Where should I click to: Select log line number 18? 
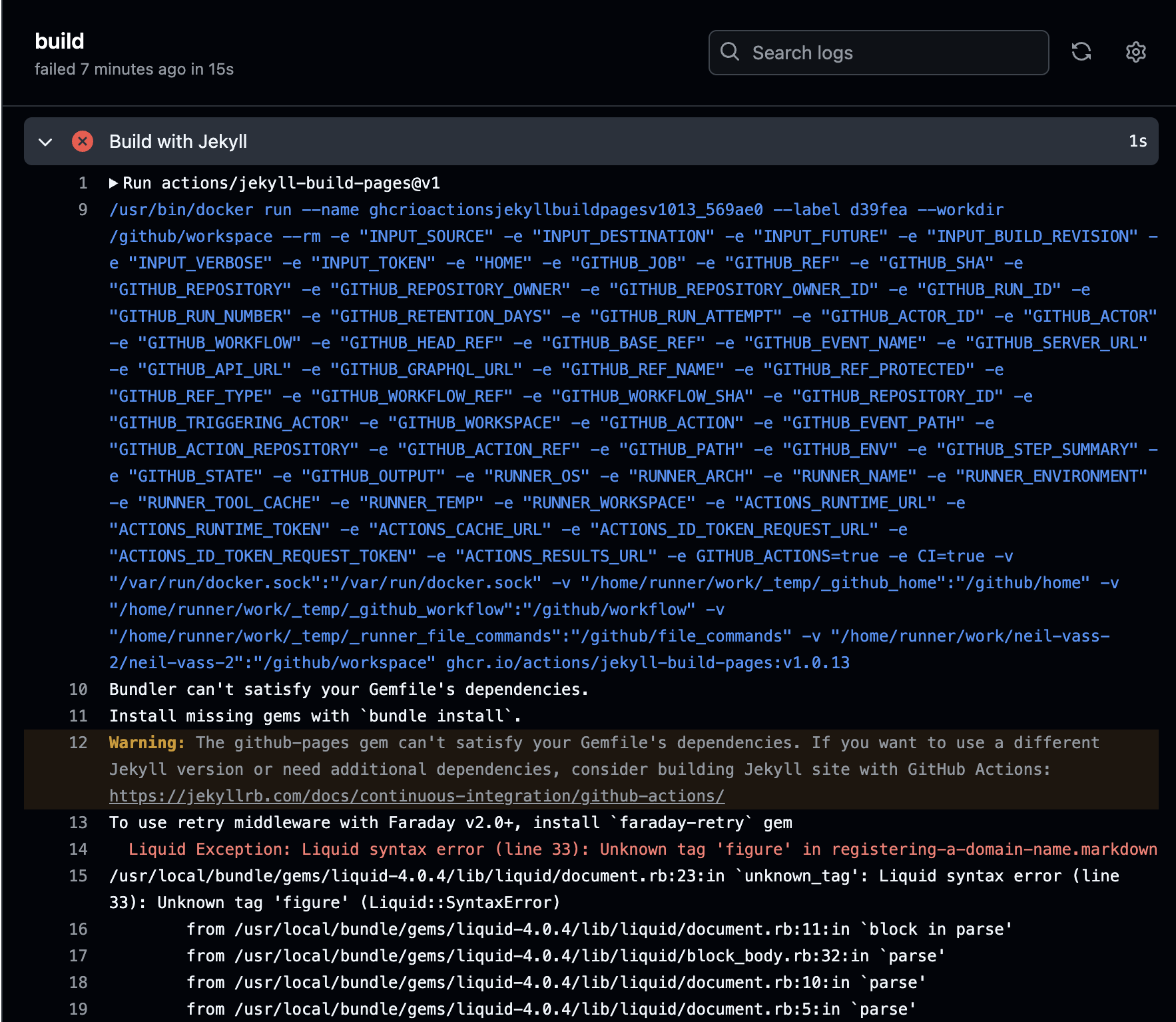[79, 983]
